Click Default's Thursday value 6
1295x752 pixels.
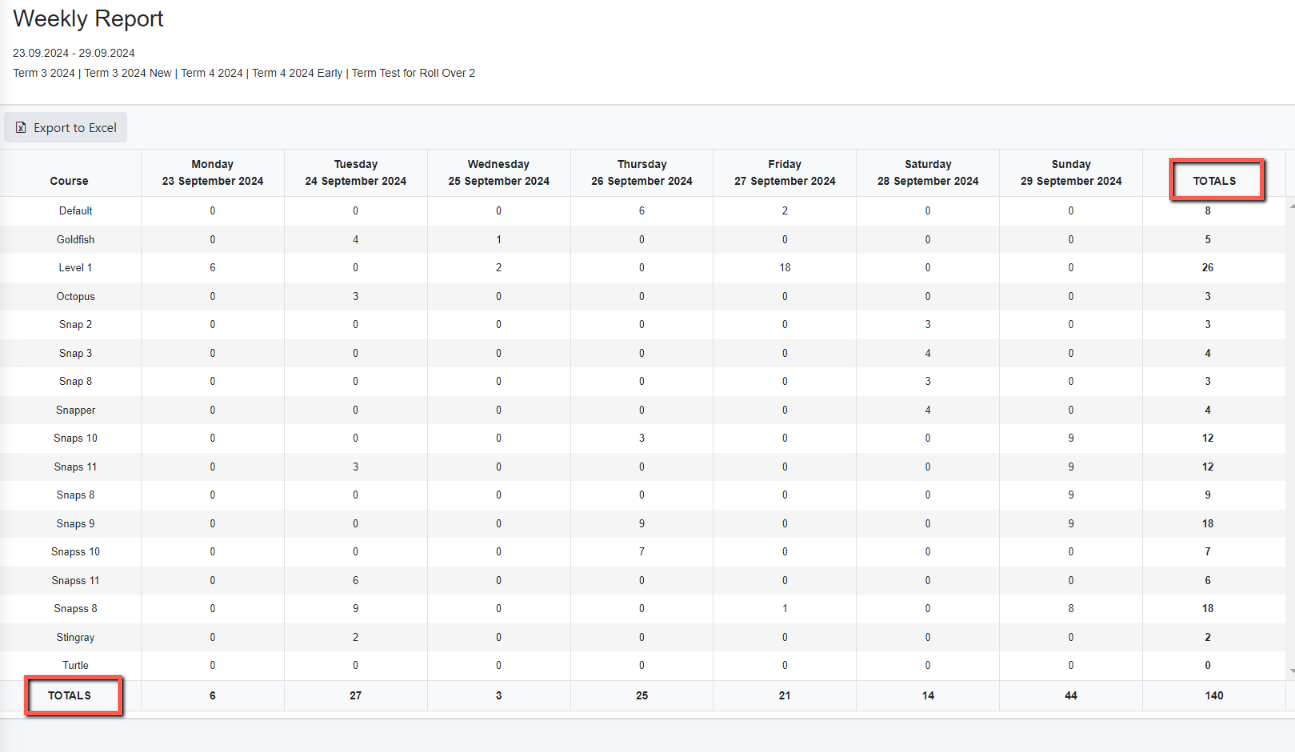642,211
